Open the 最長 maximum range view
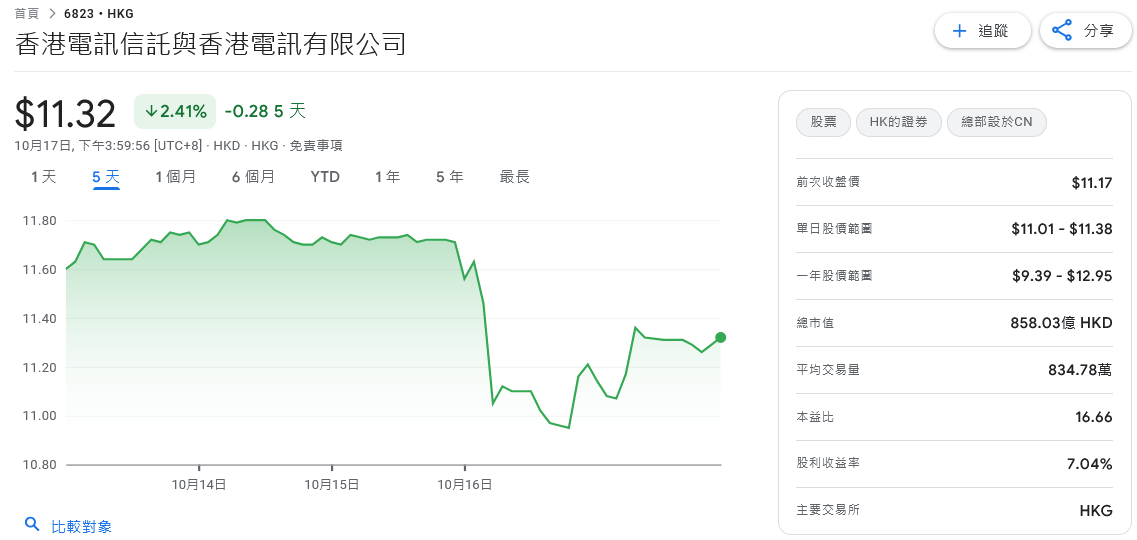 click(x=514, y=177)
